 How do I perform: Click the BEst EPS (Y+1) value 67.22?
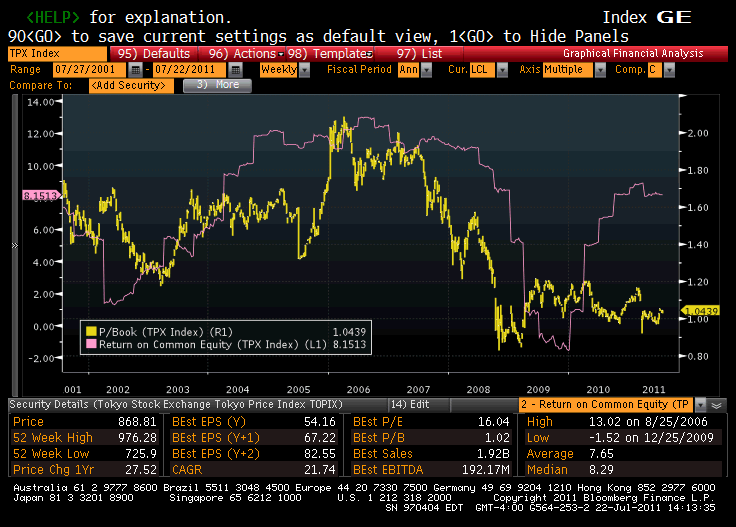point(320,438)
